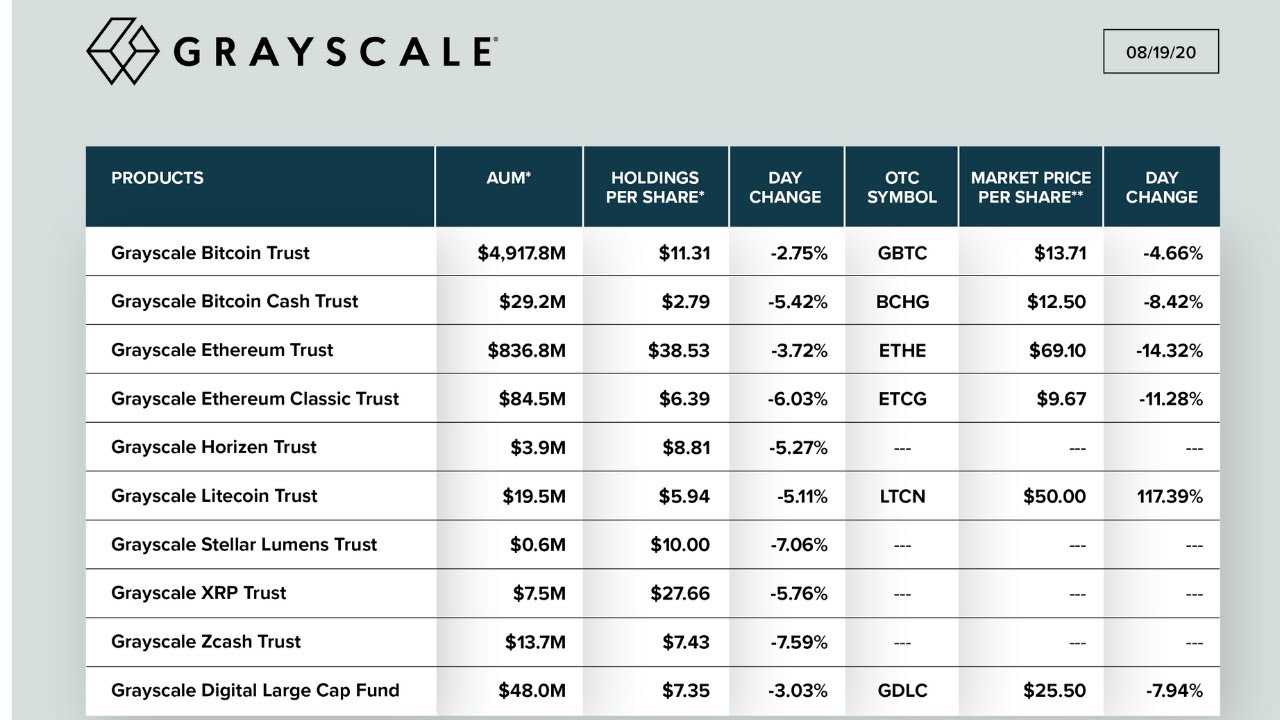Image resolution: width=1280 pixels, height=720 pixels.
Task: Click the 08/19/20 date box
Action: [x=1161, y=52]
